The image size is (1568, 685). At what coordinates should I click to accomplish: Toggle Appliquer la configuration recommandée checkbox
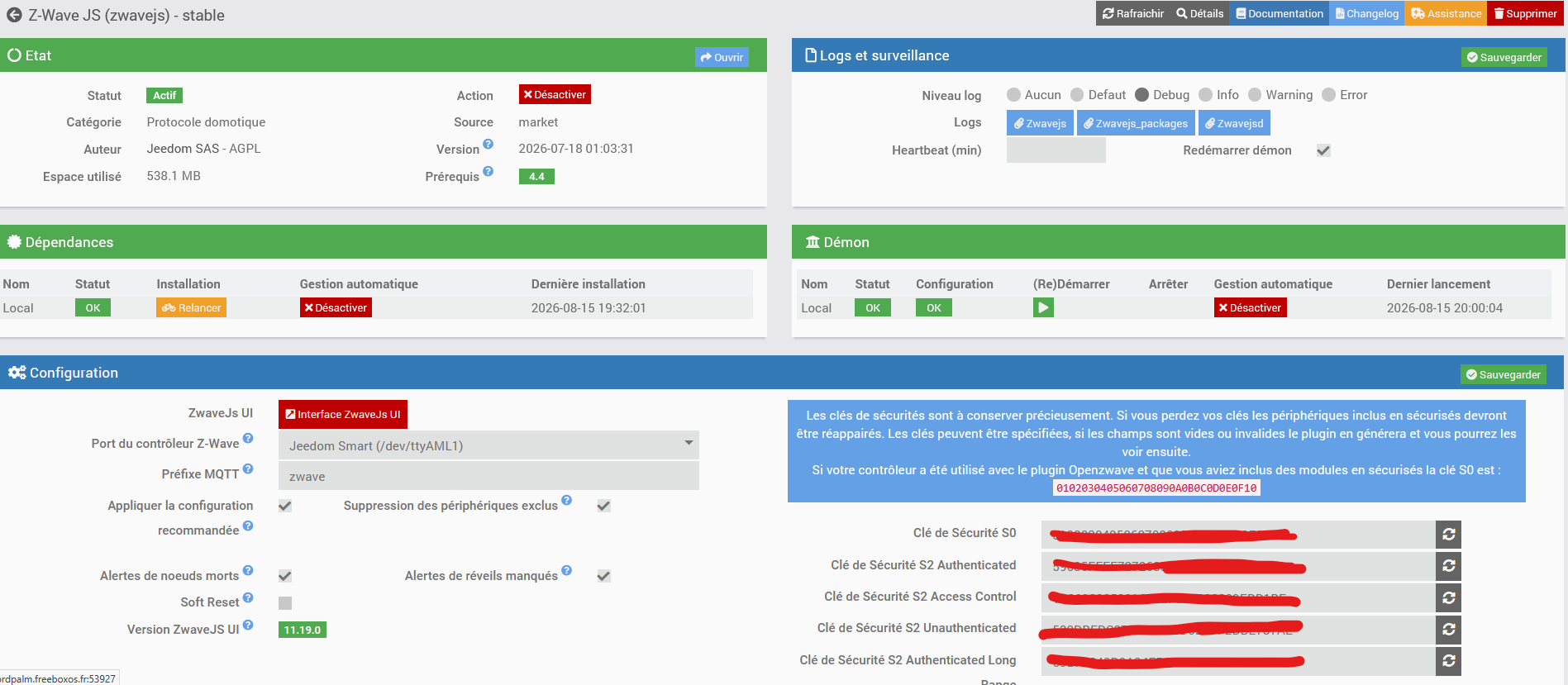pyautogui.click(x=285, y=506)
